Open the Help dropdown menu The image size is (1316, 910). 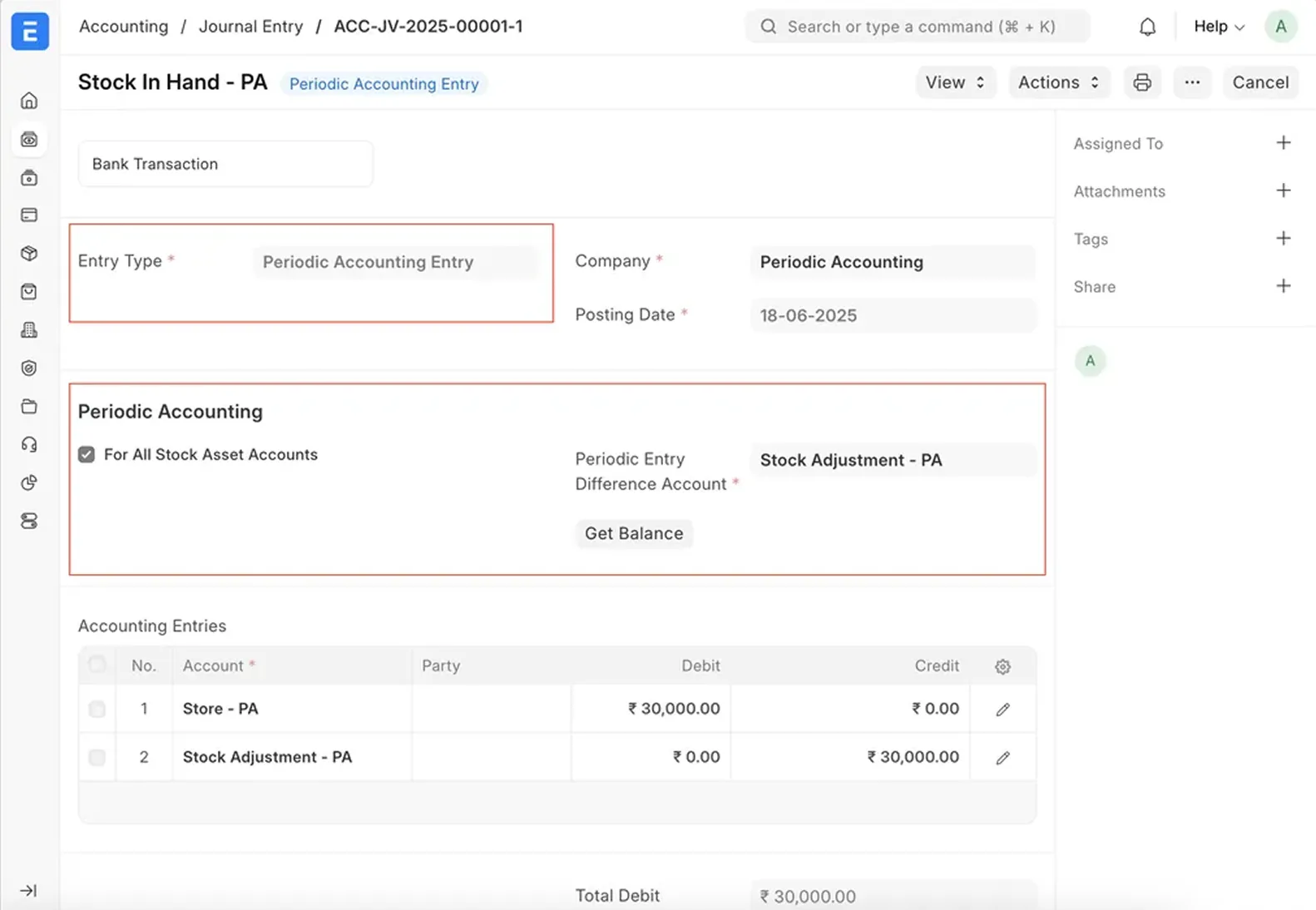pyautogui.click(x=1219, y=27)
